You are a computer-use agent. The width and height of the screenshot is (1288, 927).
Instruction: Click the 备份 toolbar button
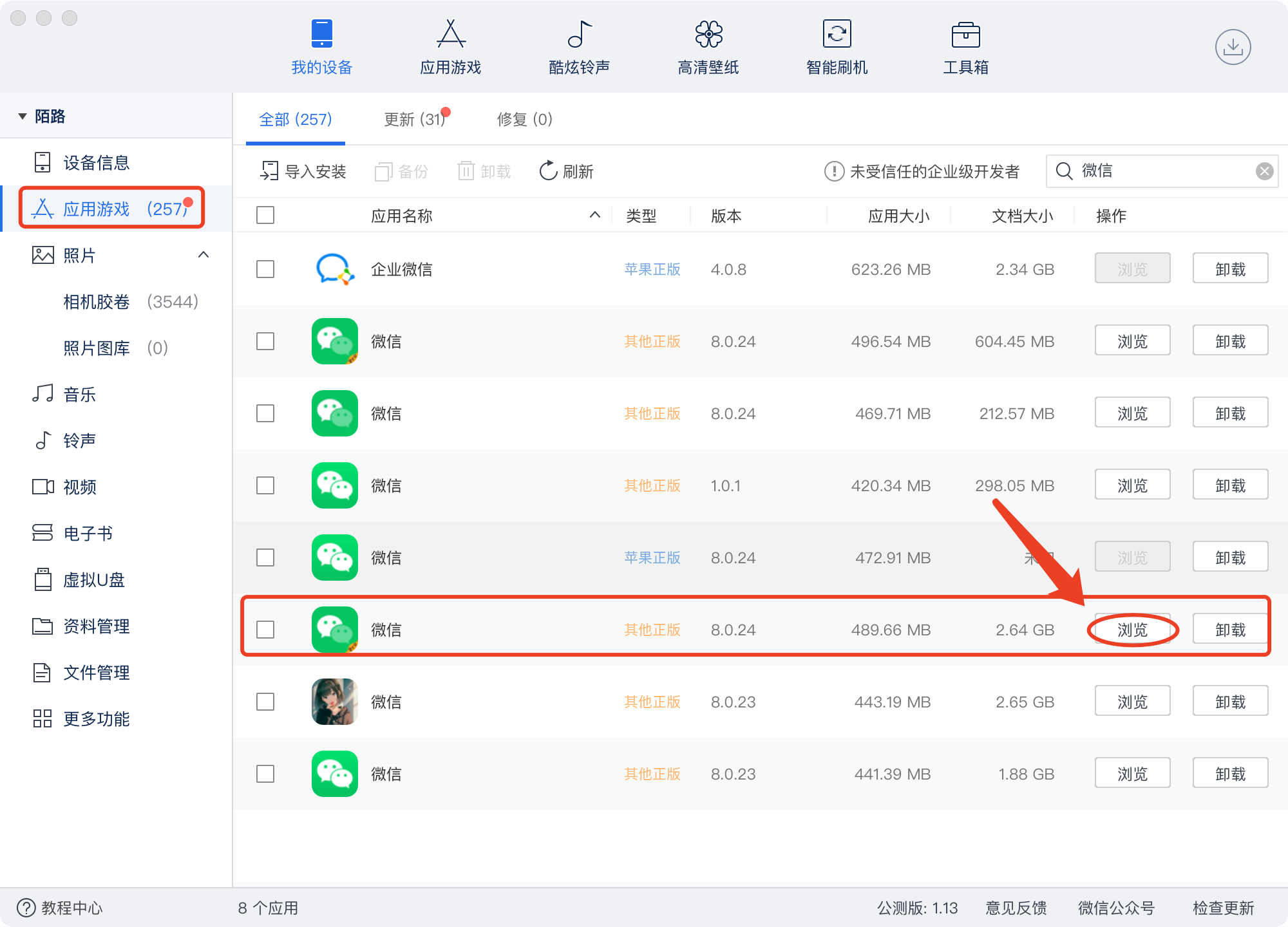[x=401, y=171]
